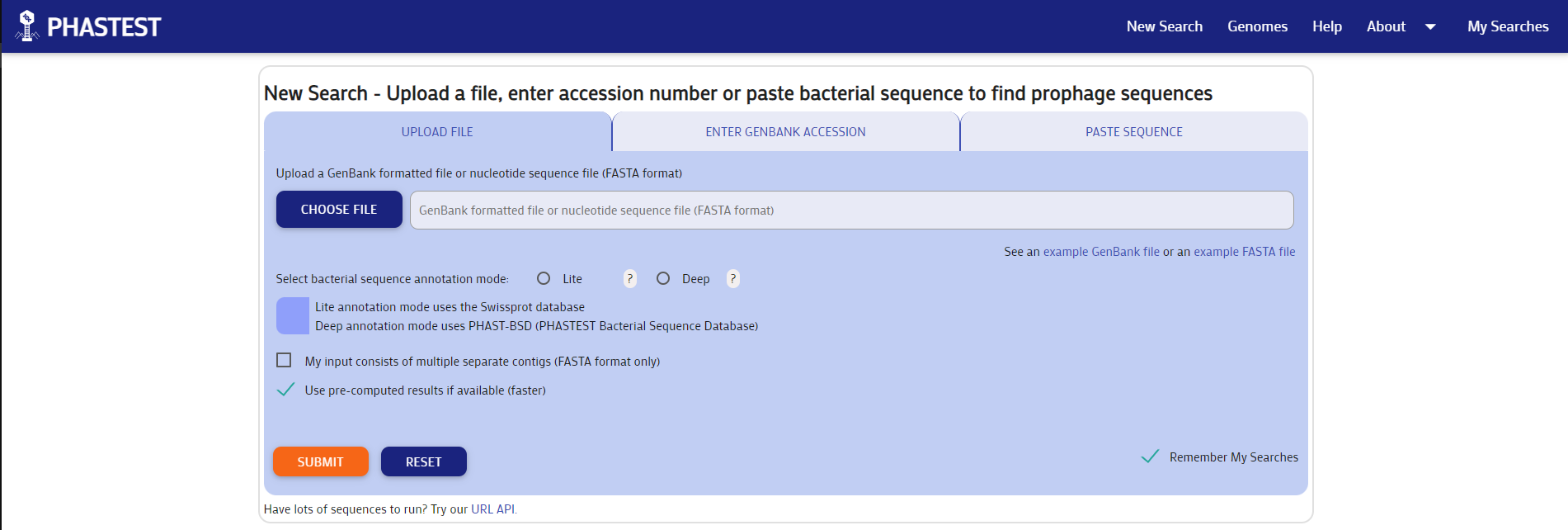The width and height of the screenshot is (1568, 530).
Task: Switch to the Enter GenBank Accession tab
Action: click(x=785, y=132)
